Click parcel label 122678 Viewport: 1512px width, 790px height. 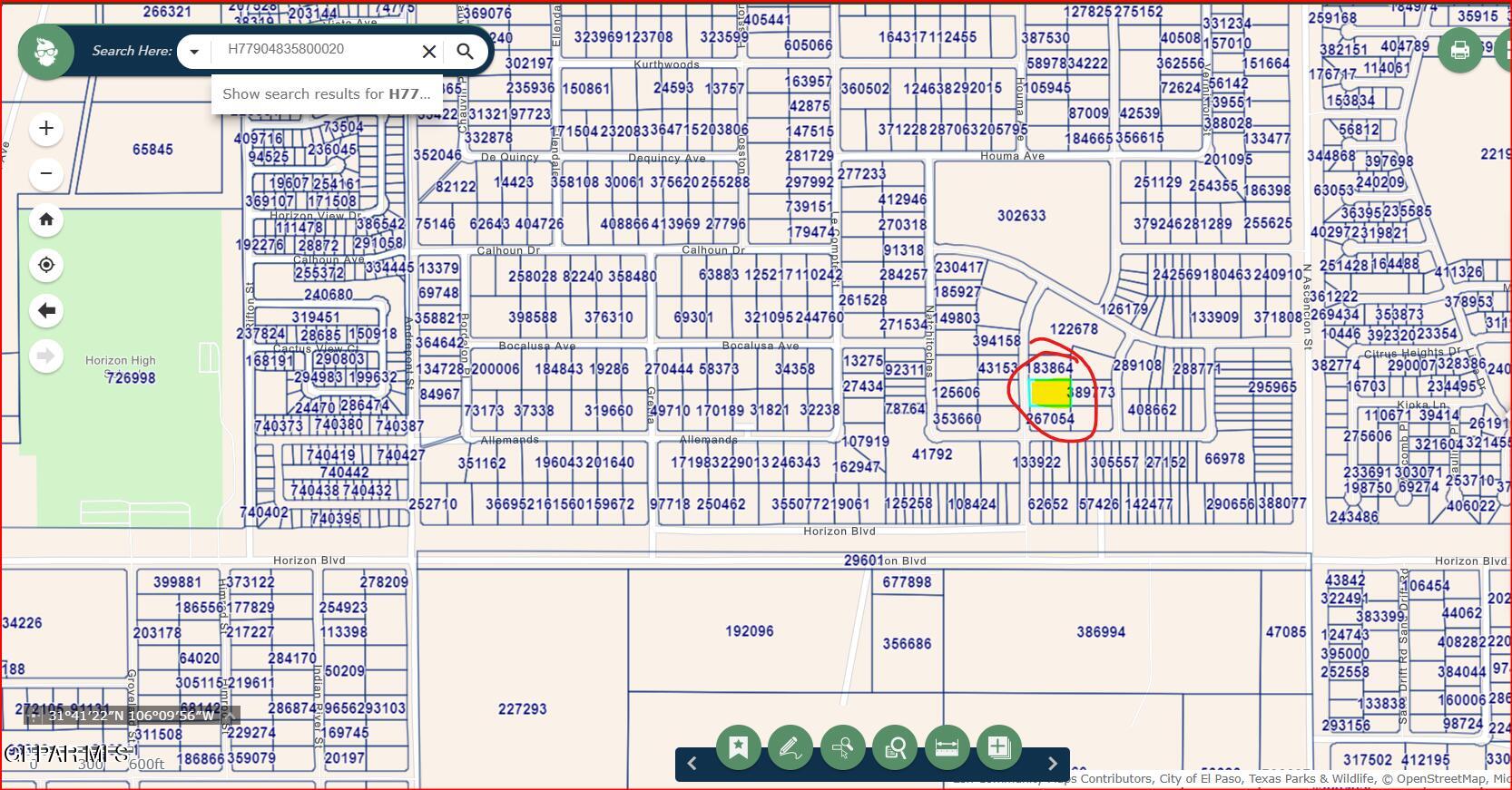click(1073, 329)
